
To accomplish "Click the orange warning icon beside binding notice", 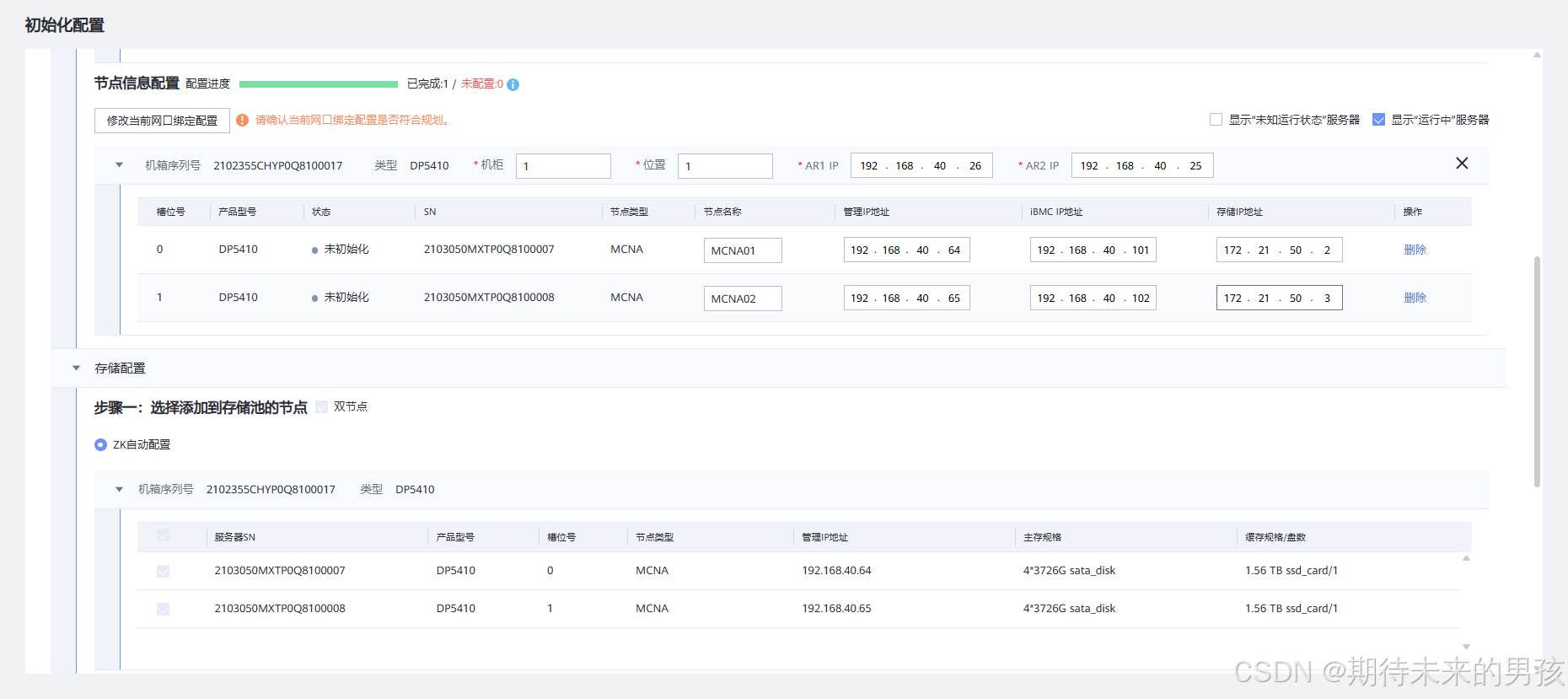I will (243, 120).
